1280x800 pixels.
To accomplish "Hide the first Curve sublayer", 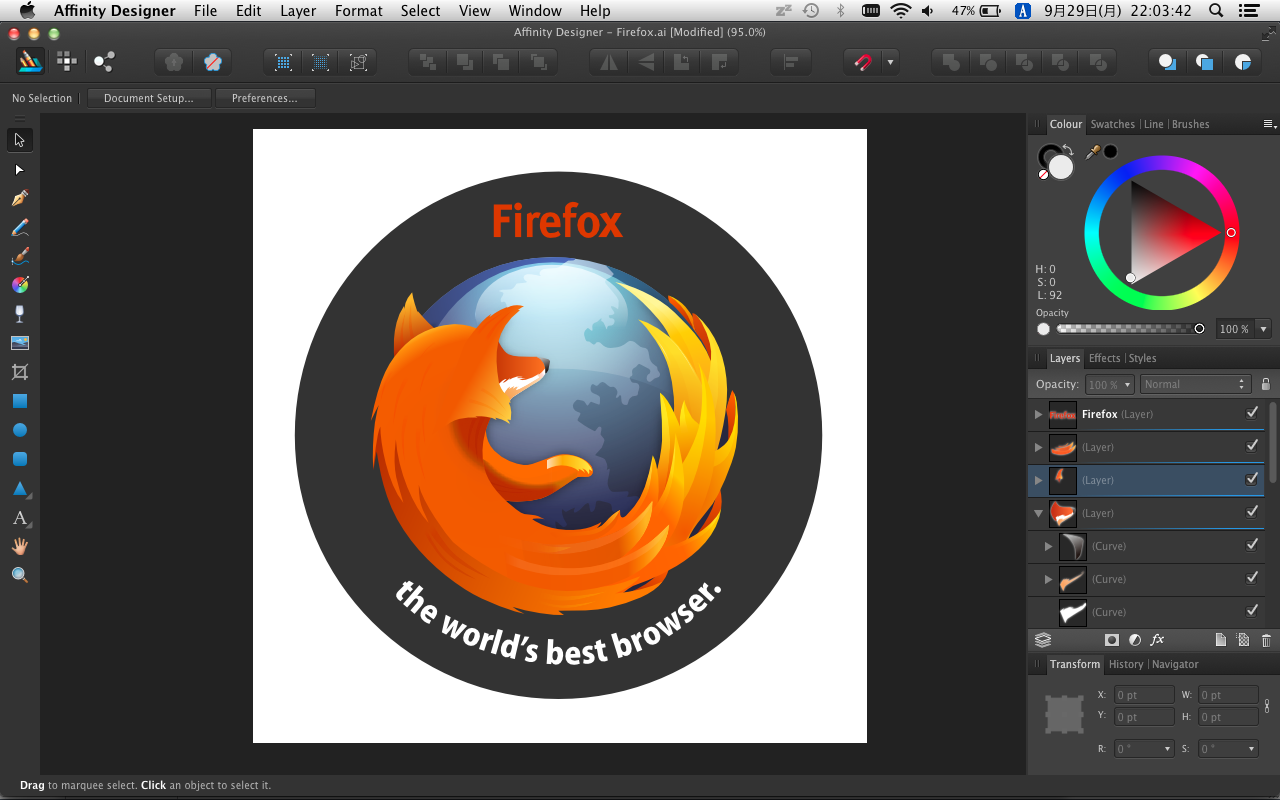I will [1252, 545].
